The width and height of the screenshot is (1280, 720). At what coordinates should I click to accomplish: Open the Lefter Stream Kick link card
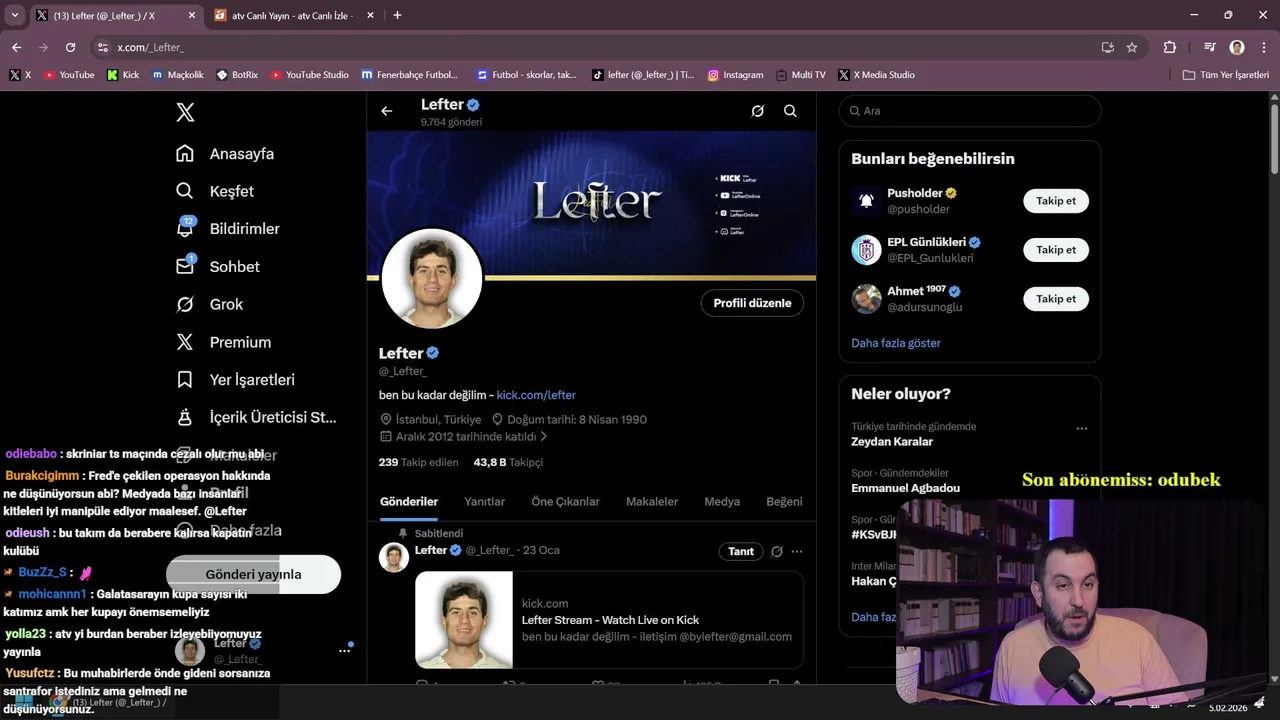(609, 620)
